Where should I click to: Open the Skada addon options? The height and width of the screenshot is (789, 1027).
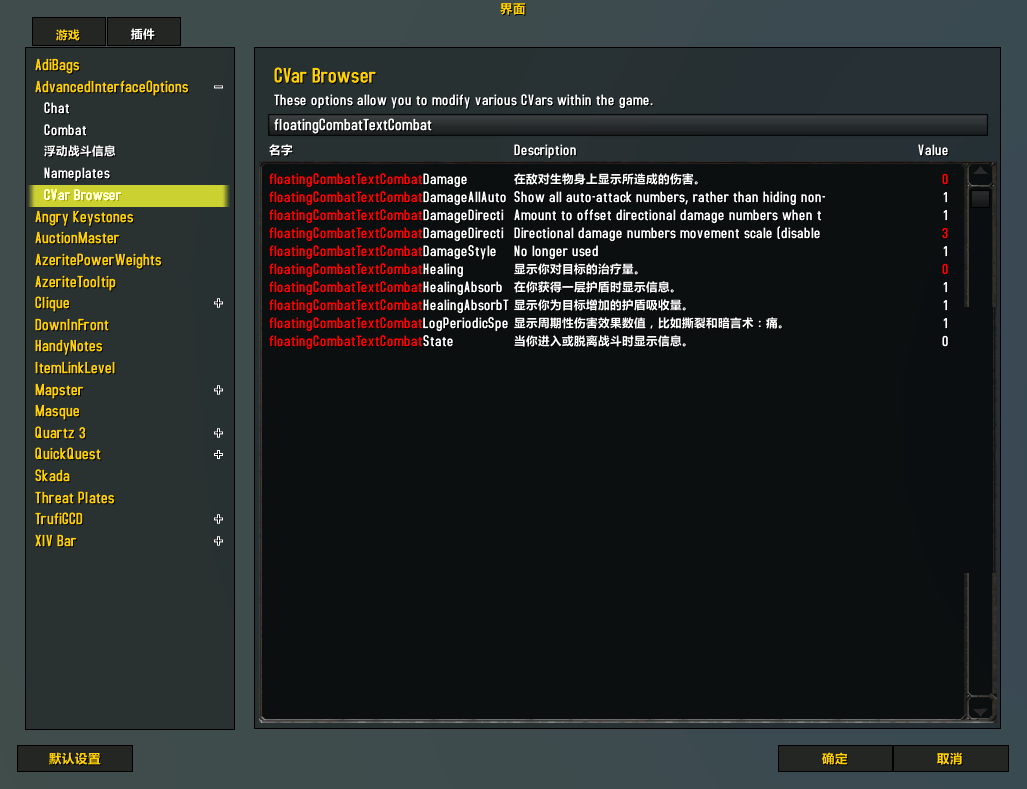(52, 476)
